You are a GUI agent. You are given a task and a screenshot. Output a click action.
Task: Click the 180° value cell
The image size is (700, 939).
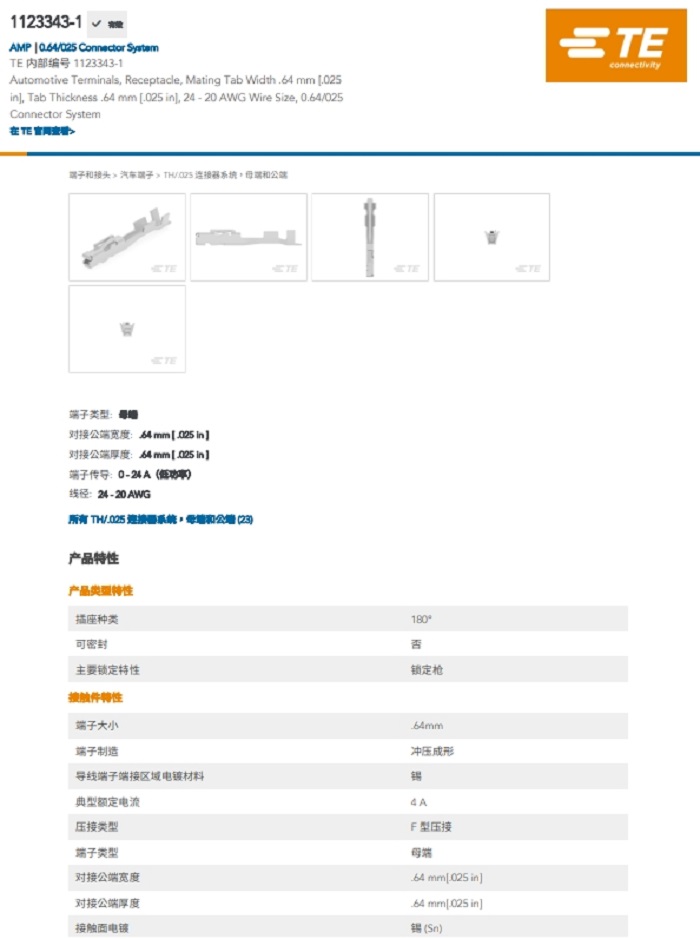(x=421, y=619)
